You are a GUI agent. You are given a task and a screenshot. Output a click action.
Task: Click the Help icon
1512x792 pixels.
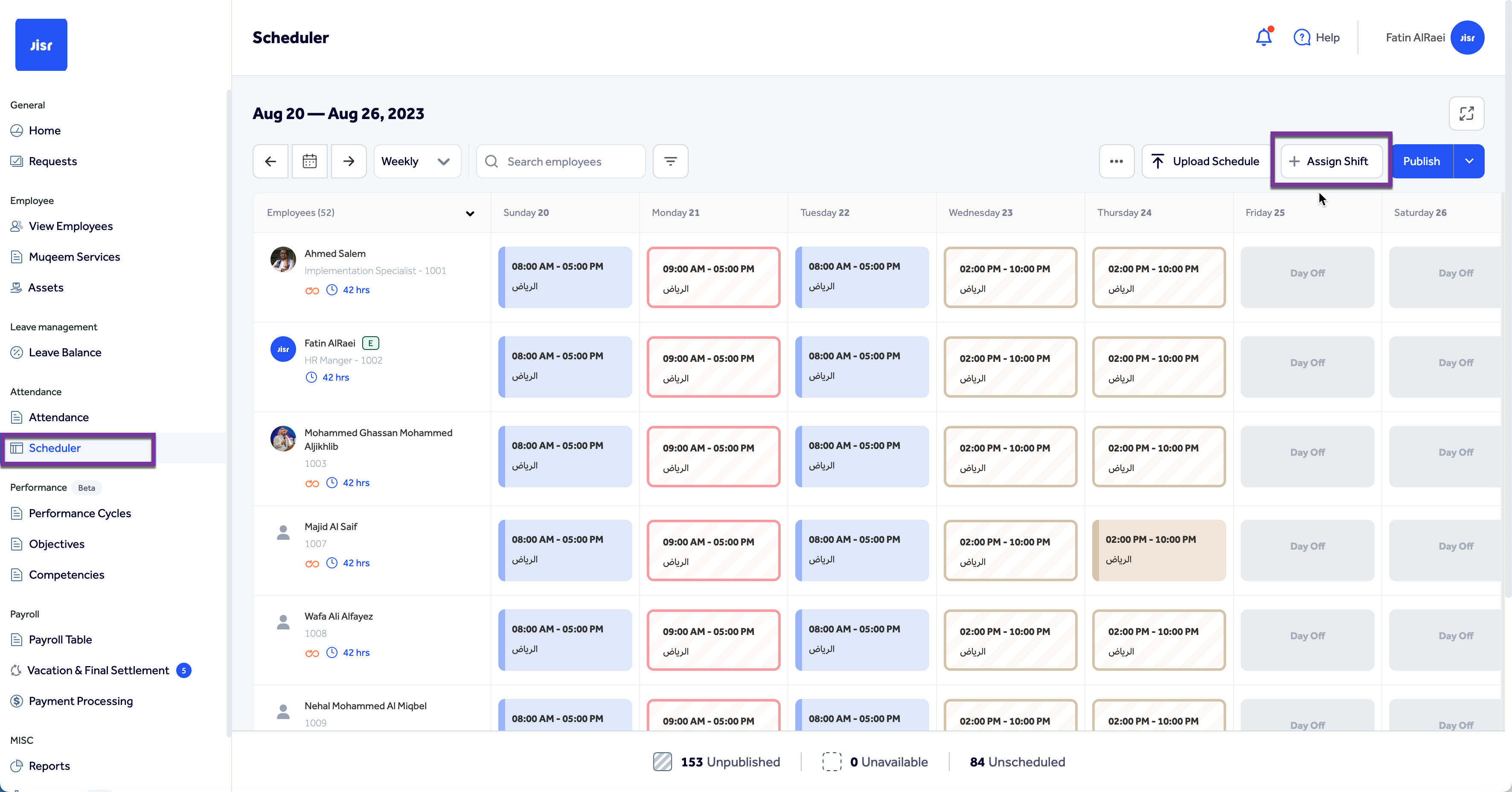coord(1303,37)
